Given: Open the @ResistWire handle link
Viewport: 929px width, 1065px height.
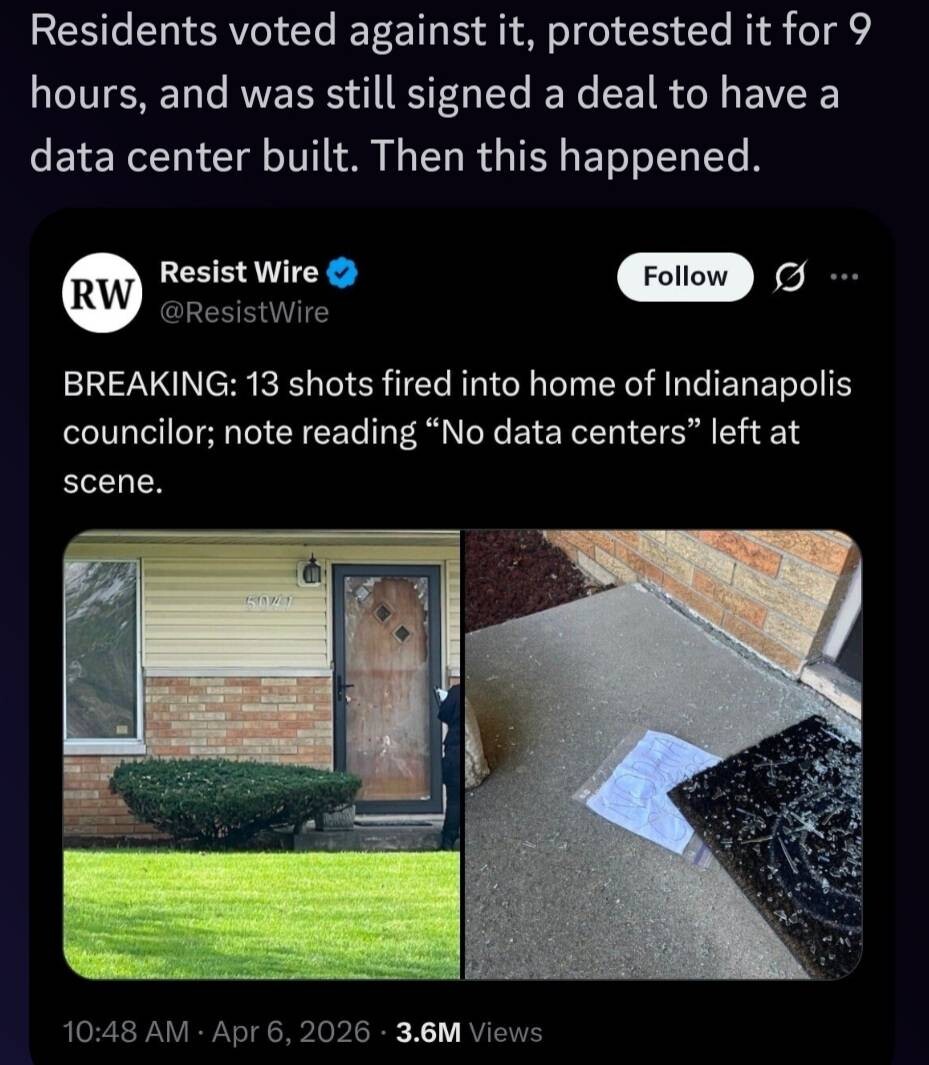Looking at the screenshot, I should click(244, 312).
